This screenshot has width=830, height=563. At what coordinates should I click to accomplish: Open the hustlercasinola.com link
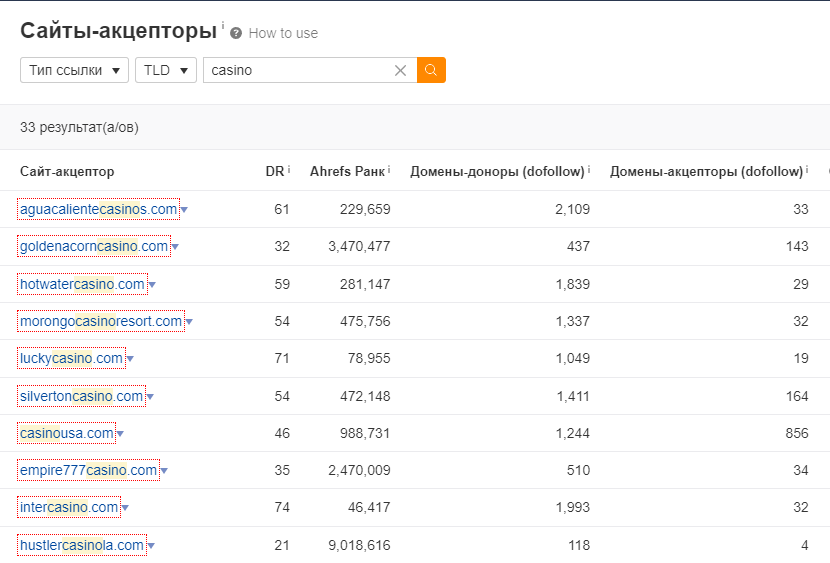[82, 545]
